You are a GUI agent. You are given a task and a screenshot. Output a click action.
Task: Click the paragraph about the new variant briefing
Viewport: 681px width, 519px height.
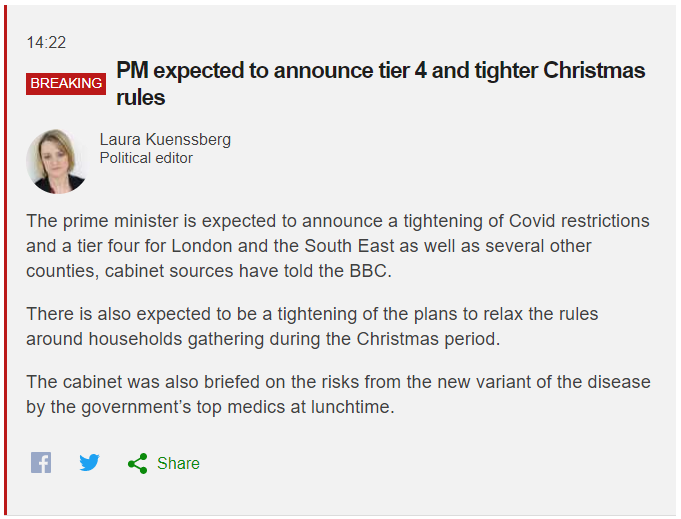pos(338,395)
